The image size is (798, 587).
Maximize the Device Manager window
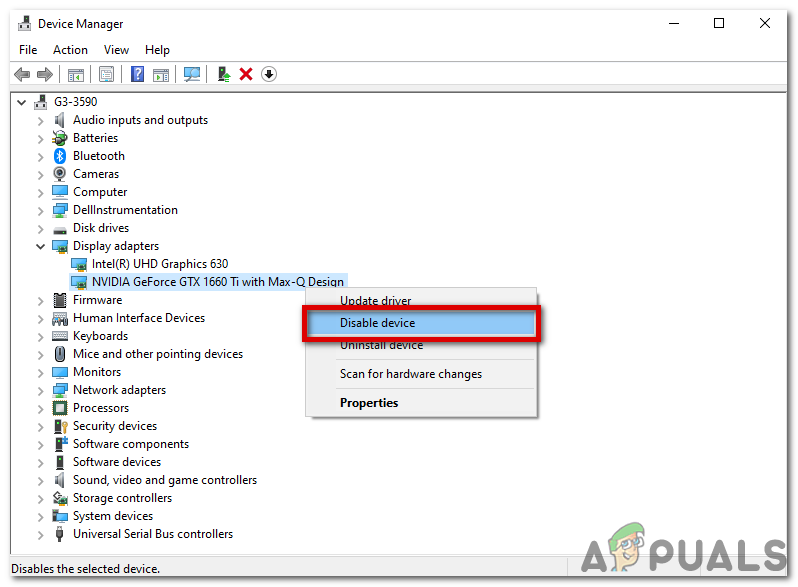(719, 23)
